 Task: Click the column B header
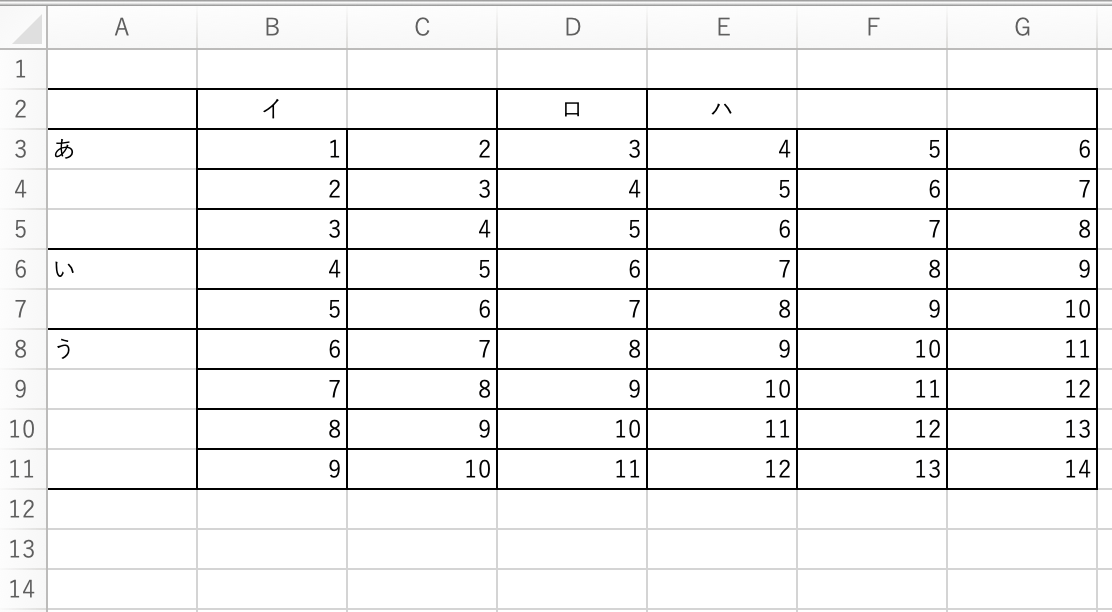point(272,29)
